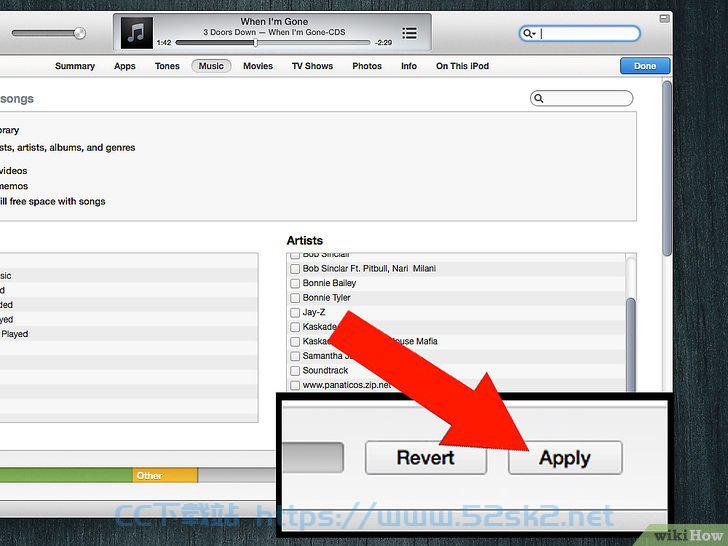The height and width of the screenshot is (546, 728).
Task: Toggle the miniplayer window icon
Action: coord(664,19)
